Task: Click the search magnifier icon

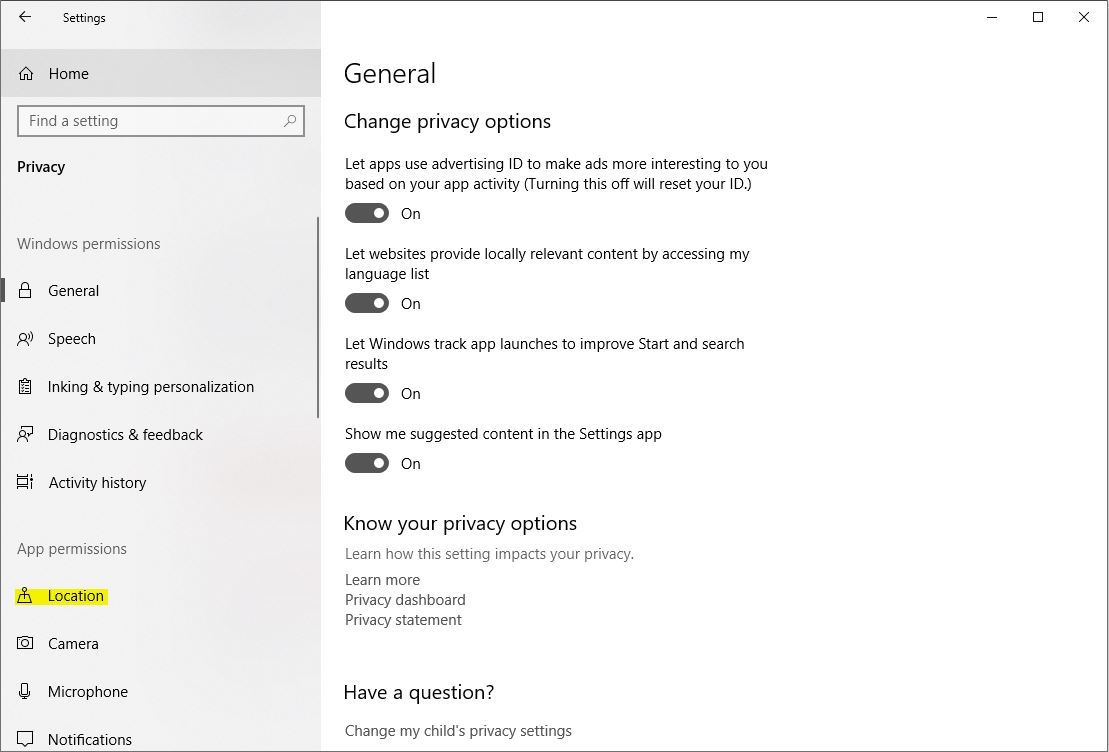Action: point(290,121)
